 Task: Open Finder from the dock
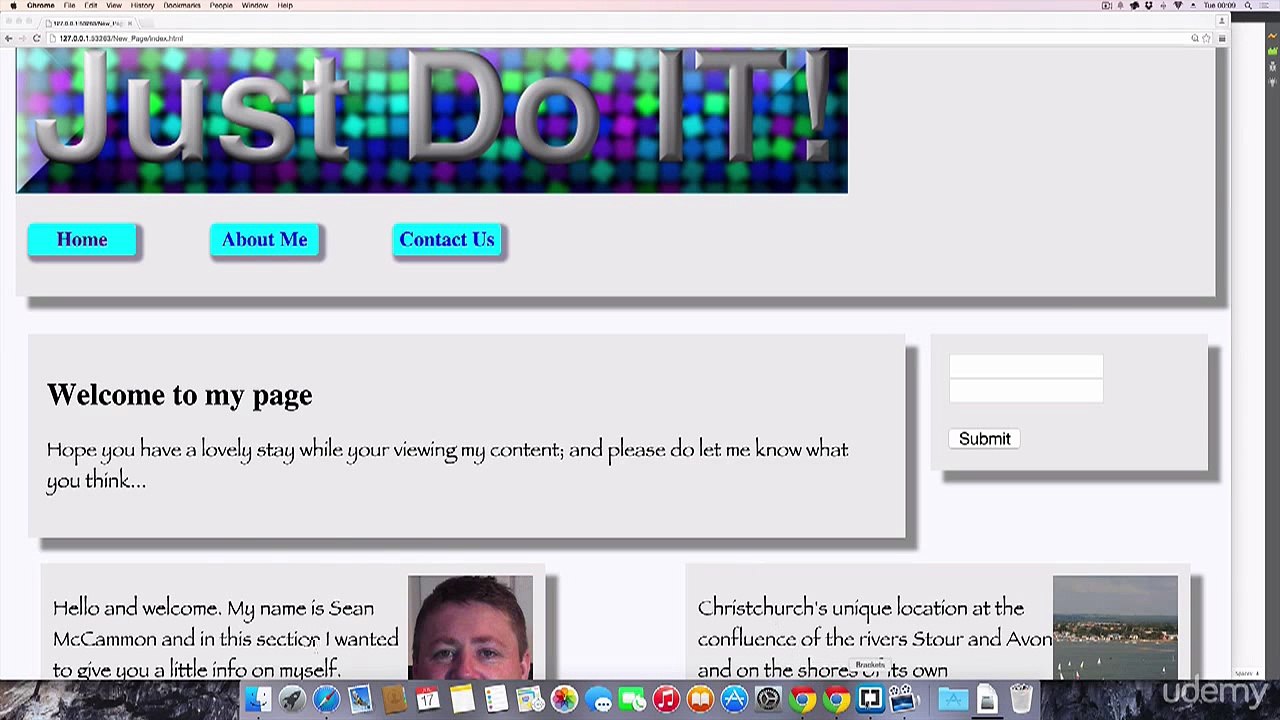(258, 699)
